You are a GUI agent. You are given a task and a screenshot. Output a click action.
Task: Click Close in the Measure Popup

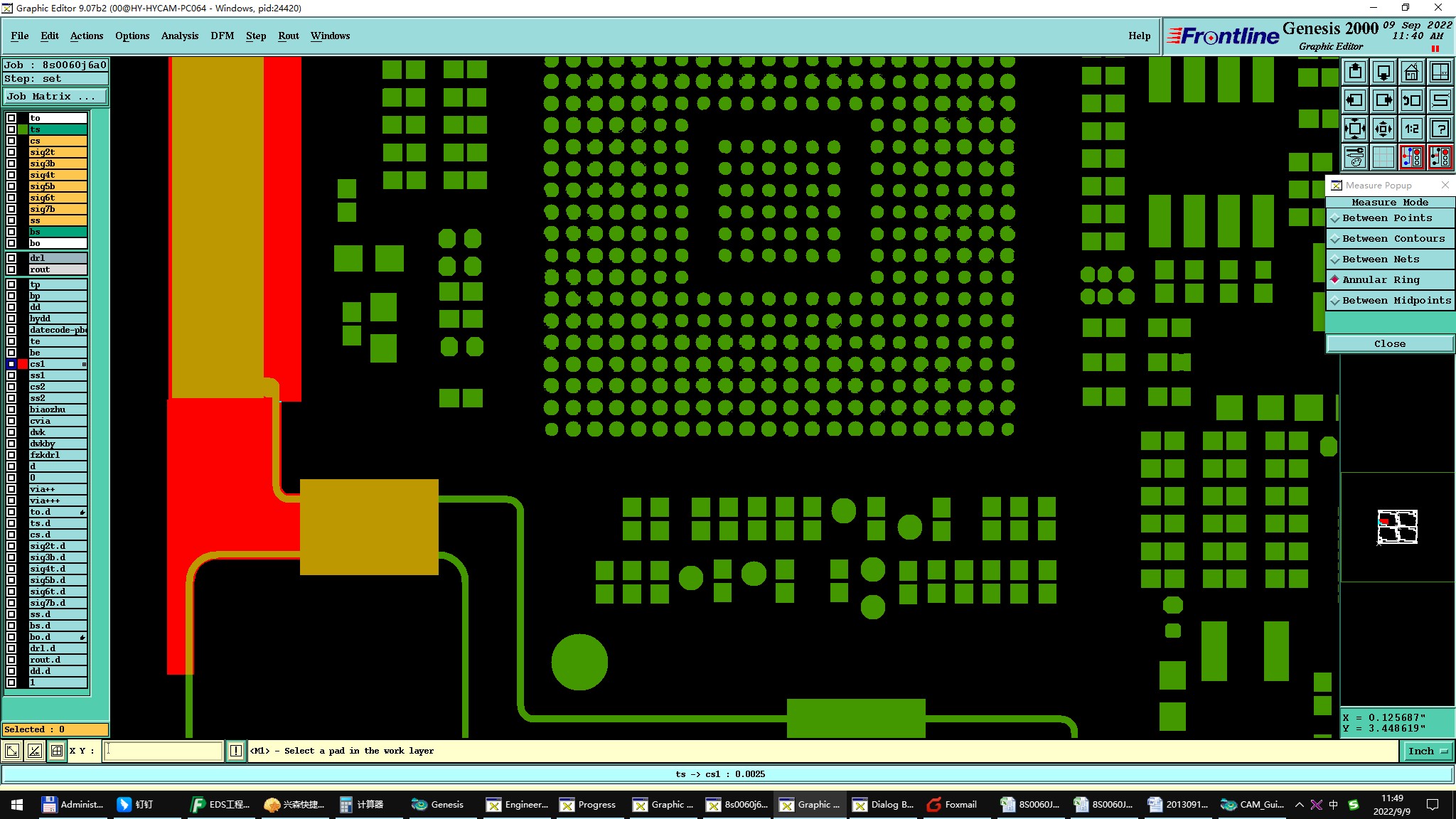point(1389,344)
